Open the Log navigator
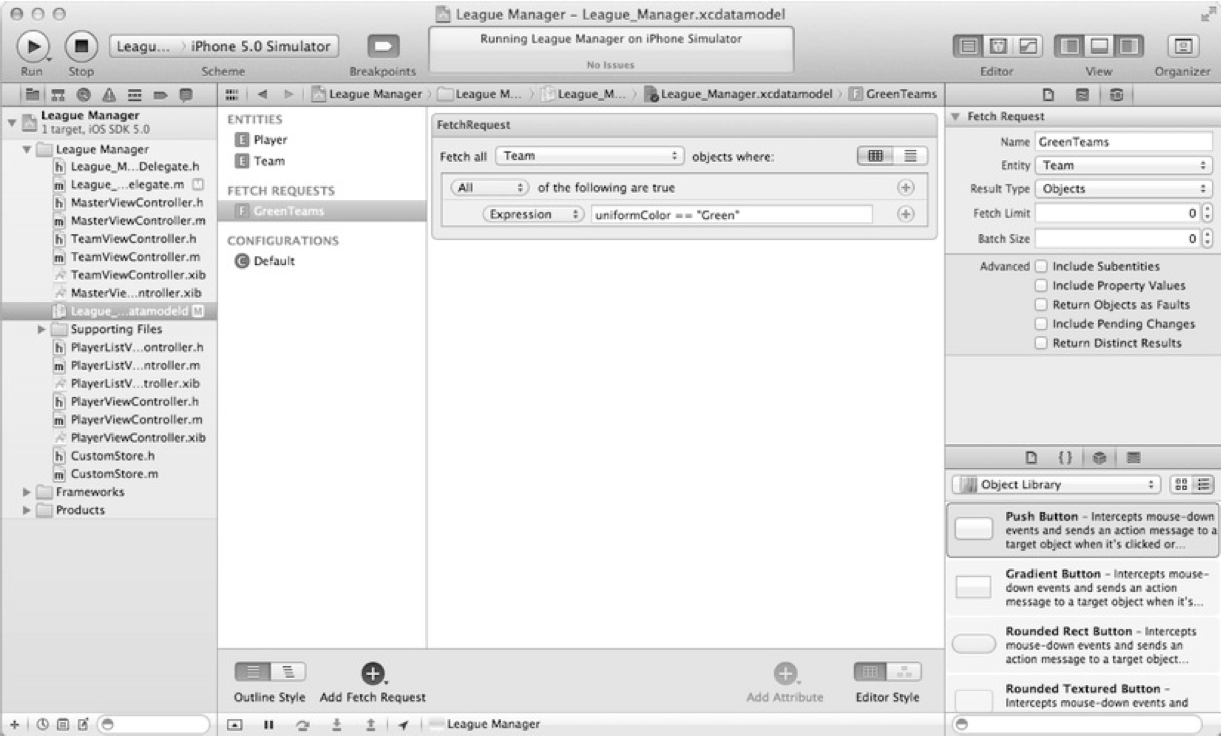 click(185, 94)
